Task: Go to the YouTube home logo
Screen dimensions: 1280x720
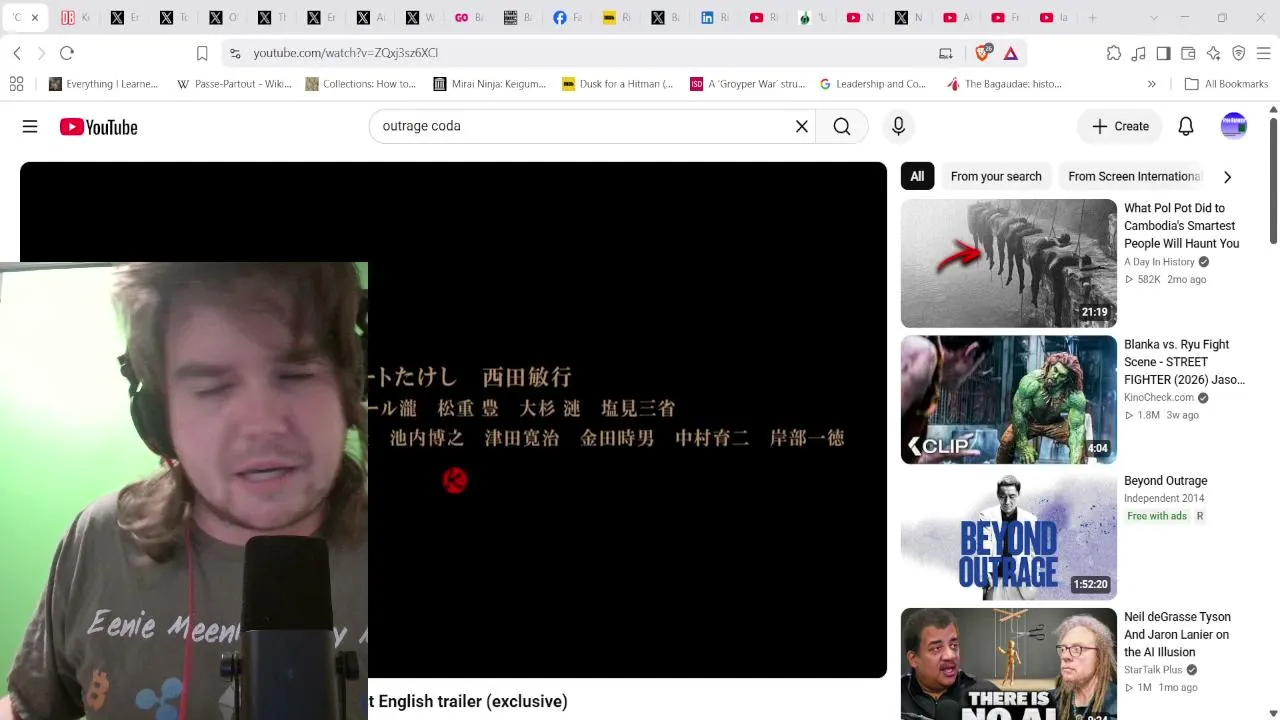Action: click(98, 127)
